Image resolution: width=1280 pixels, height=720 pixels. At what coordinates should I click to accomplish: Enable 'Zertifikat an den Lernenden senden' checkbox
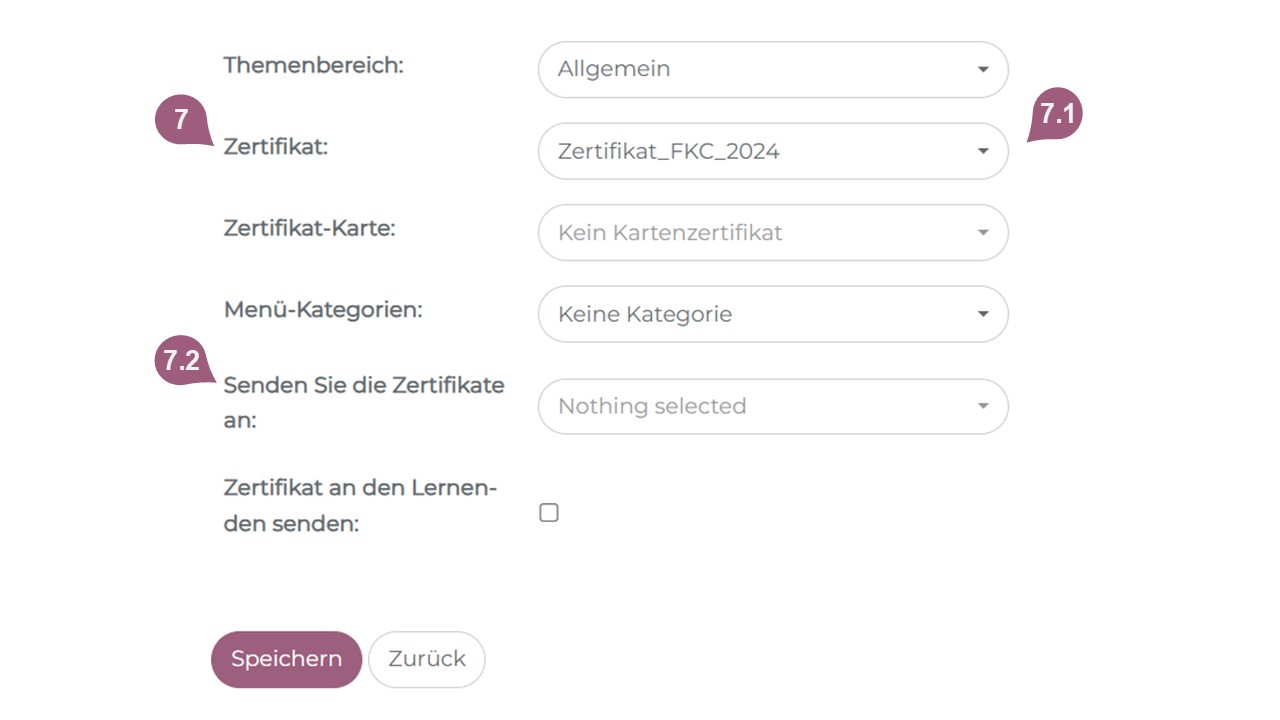point(549,513)
